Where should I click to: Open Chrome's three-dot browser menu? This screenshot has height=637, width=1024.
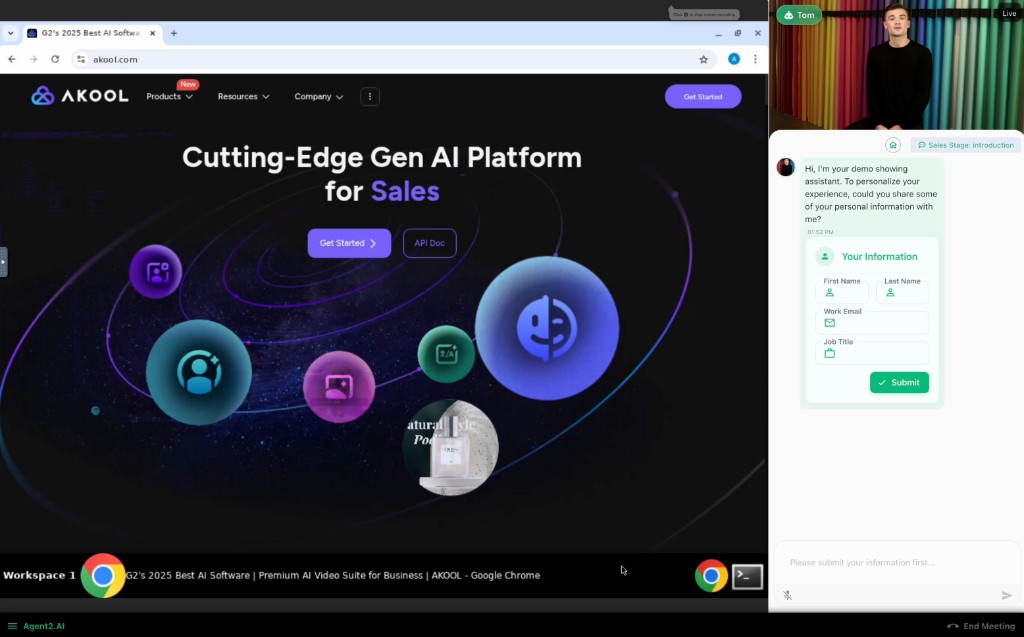755,59
